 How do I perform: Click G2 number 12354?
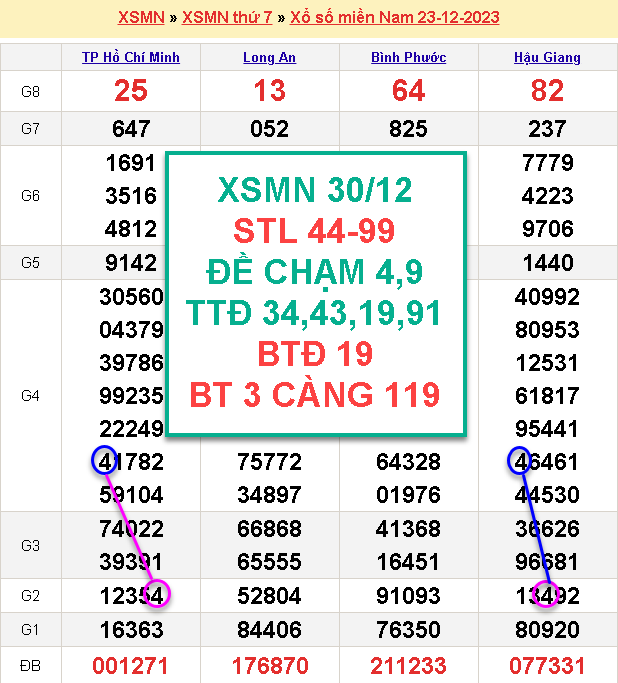pos(132,596)
